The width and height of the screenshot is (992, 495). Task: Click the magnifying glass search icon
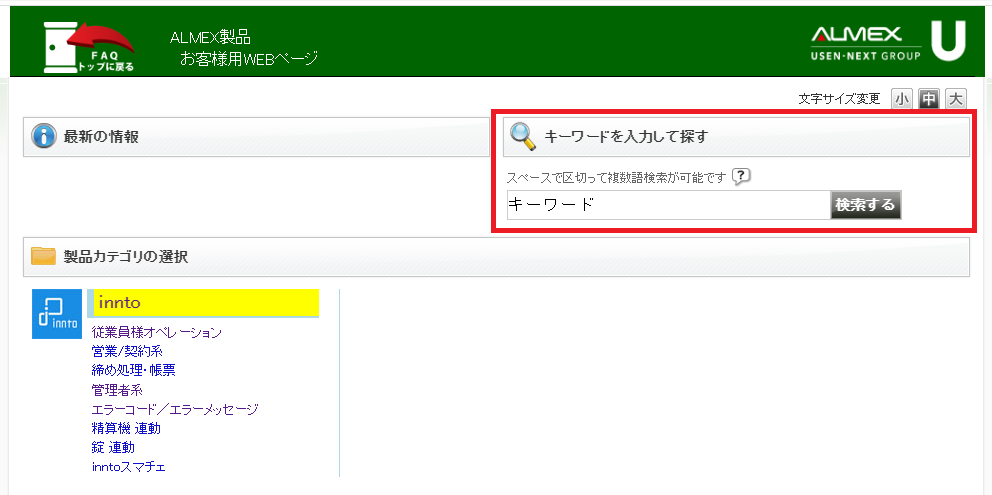tap(523, 136)
